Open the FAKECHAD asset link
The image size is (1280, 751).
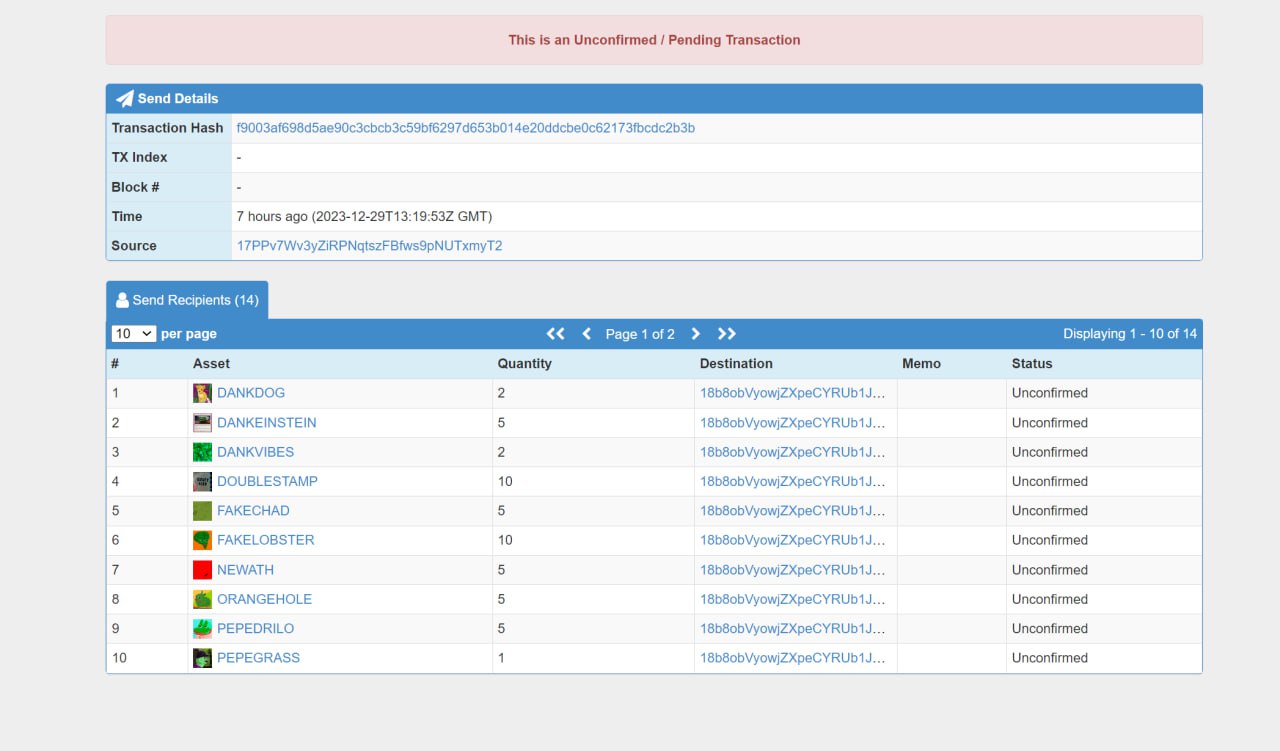click(253, 511)
